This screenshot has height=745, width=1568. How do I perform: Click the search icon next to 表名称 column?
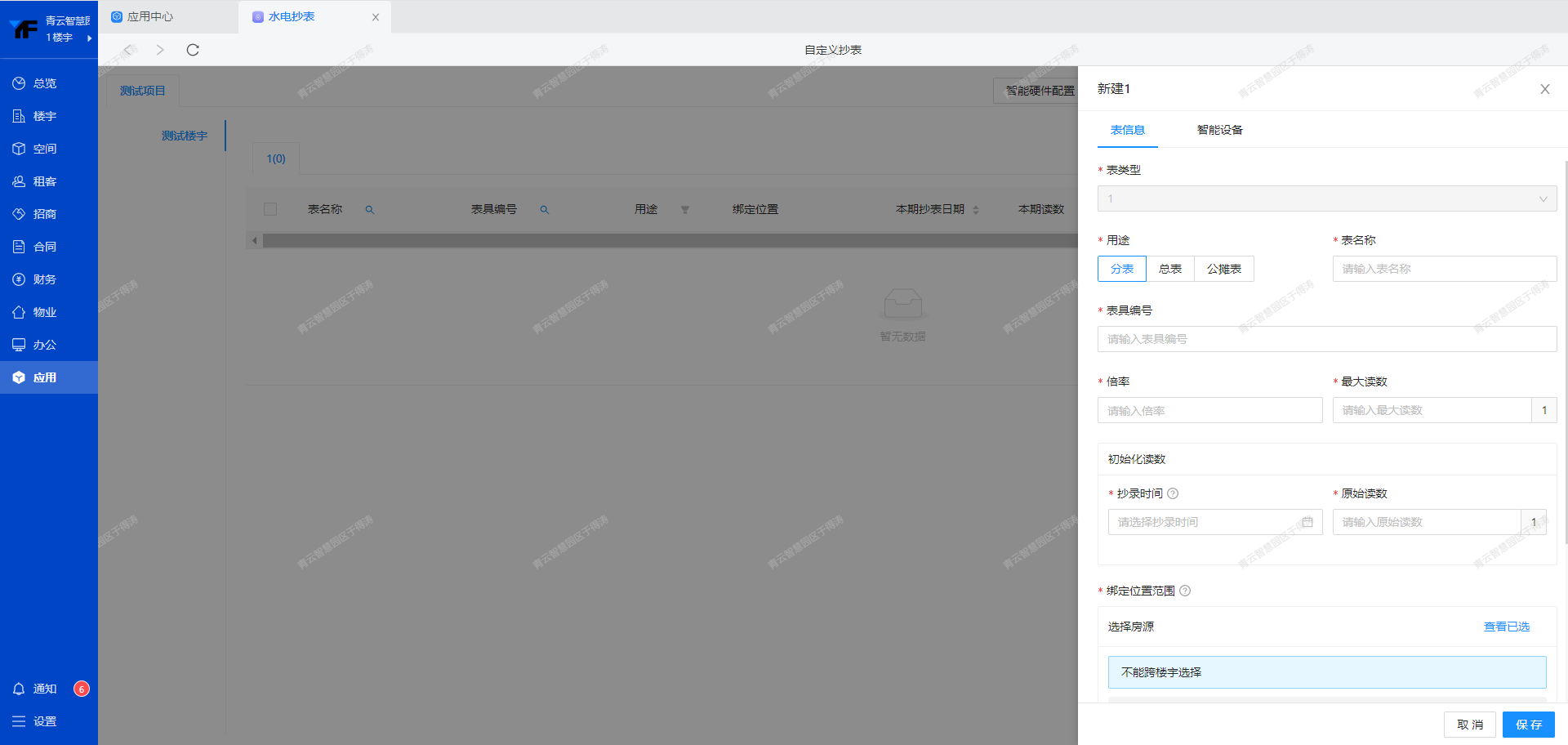tap(369, 210)
